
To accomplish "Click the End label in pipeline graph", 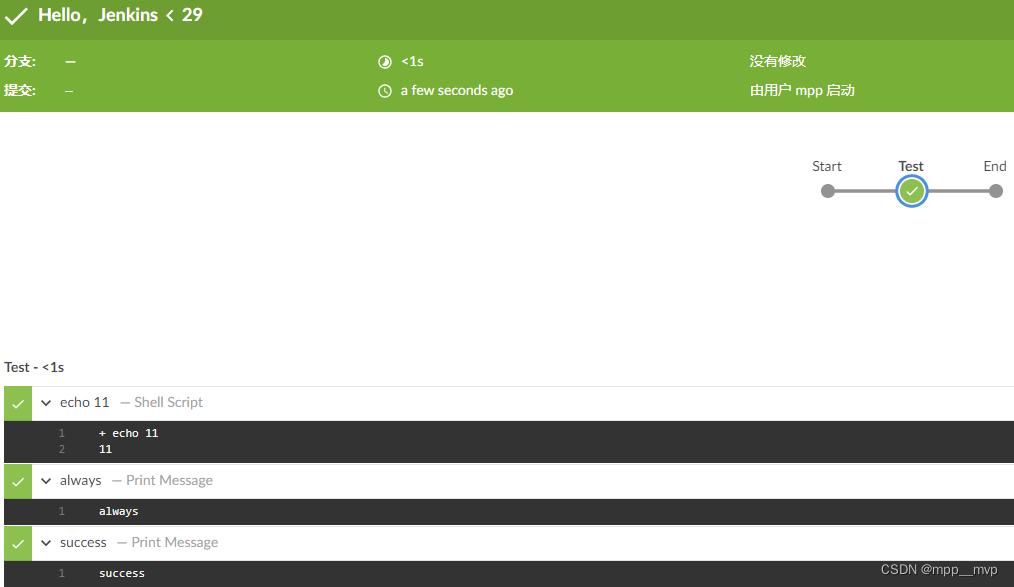I will [995, 166].
